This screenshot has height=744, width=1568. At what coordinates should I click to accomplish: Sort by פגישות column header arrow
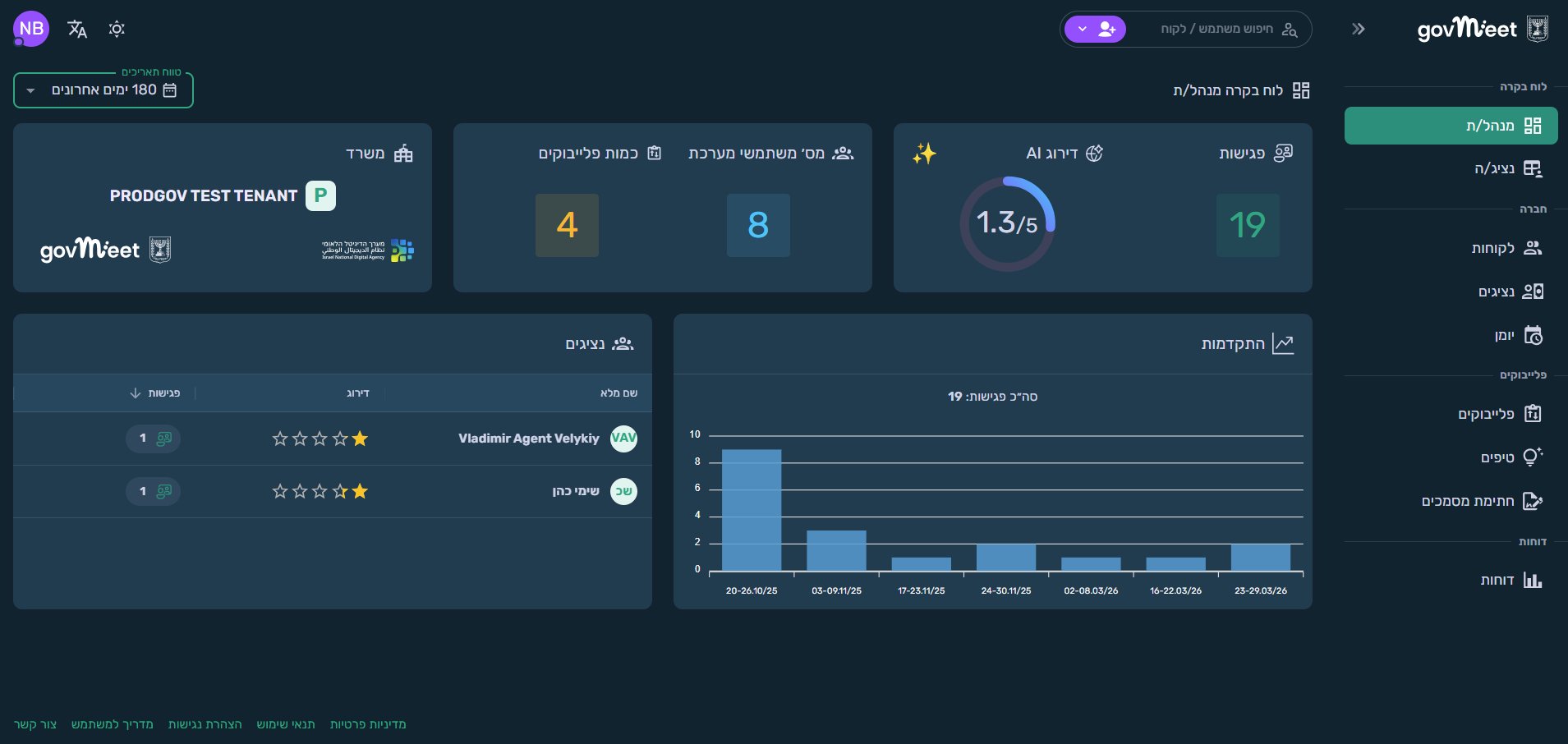(136, 393)
